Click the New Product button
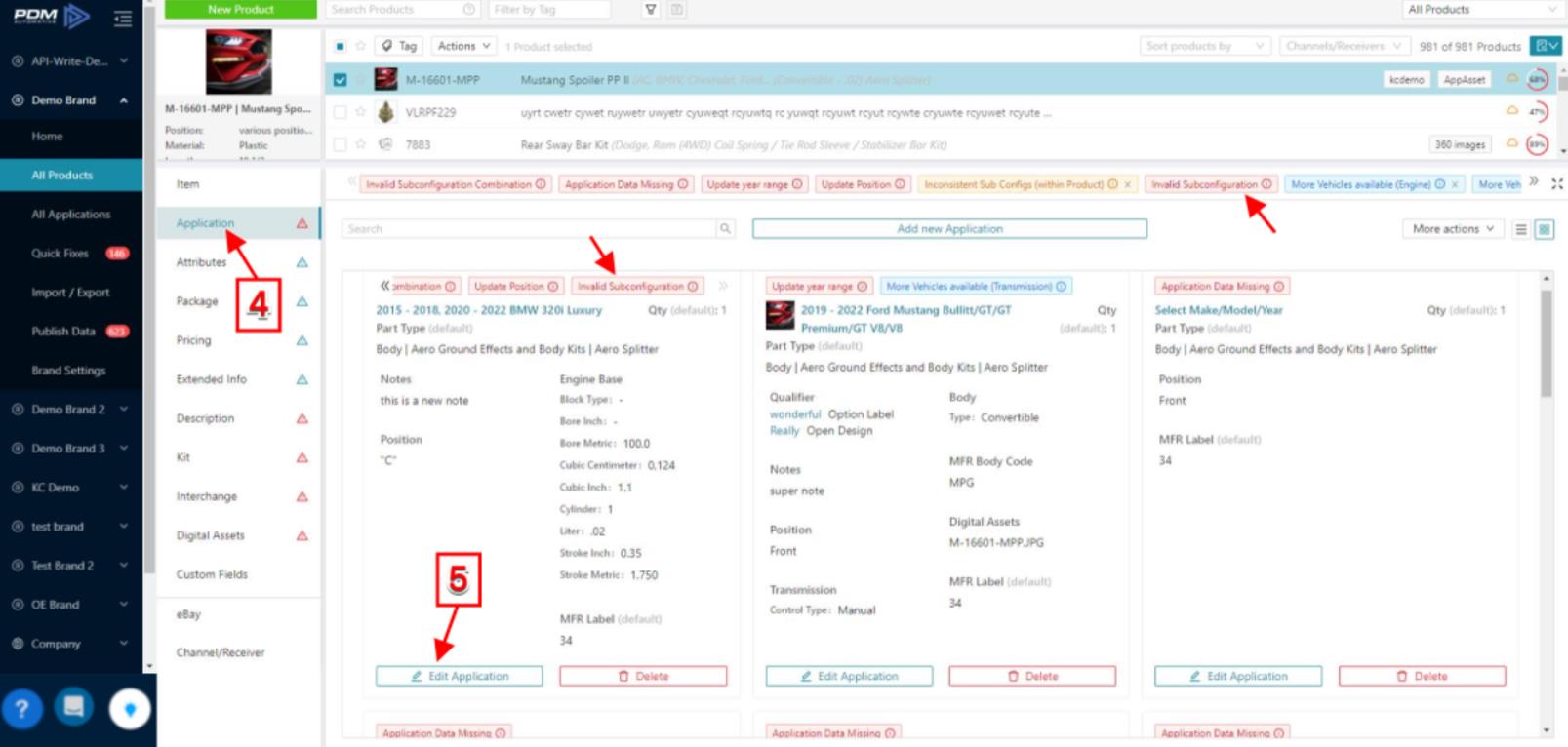Viewport: 1568px width, 747px height. [241, 10]
